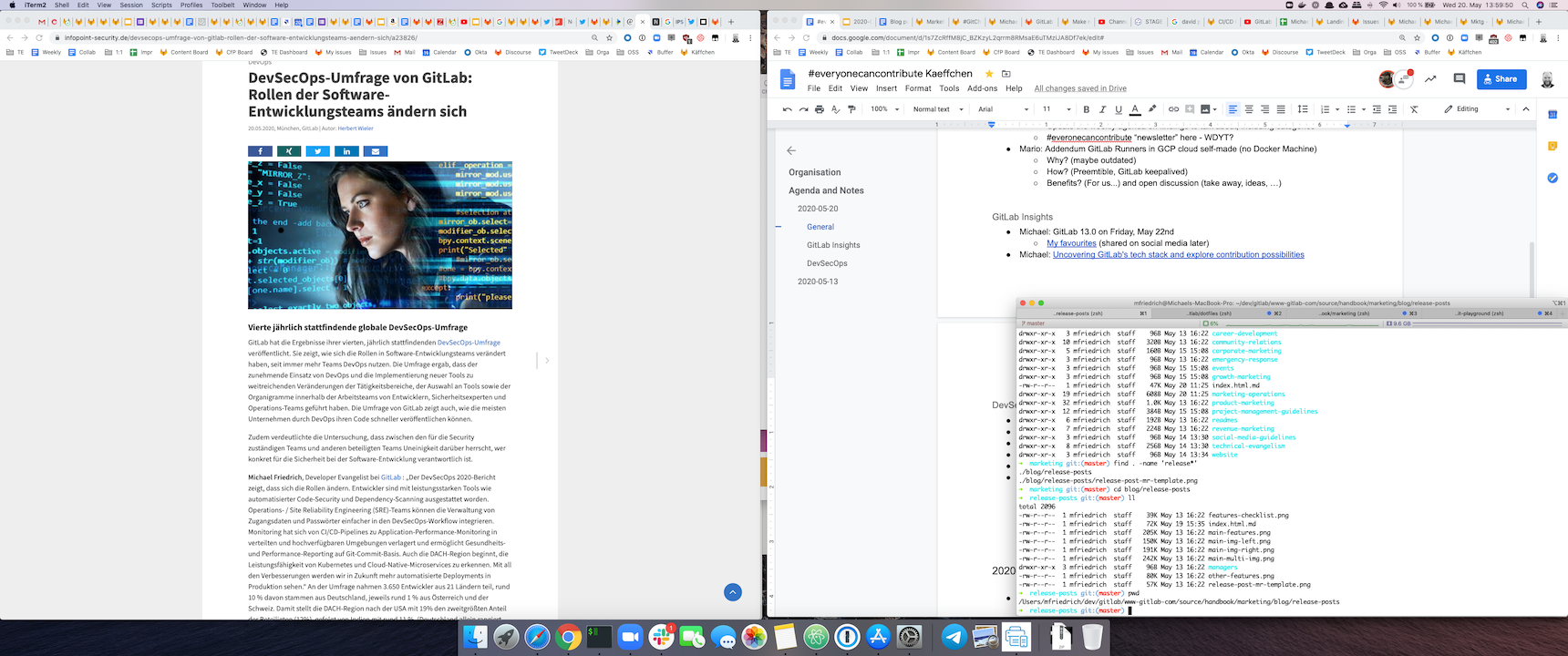Toggle underline formatting

pos(1119,109)
